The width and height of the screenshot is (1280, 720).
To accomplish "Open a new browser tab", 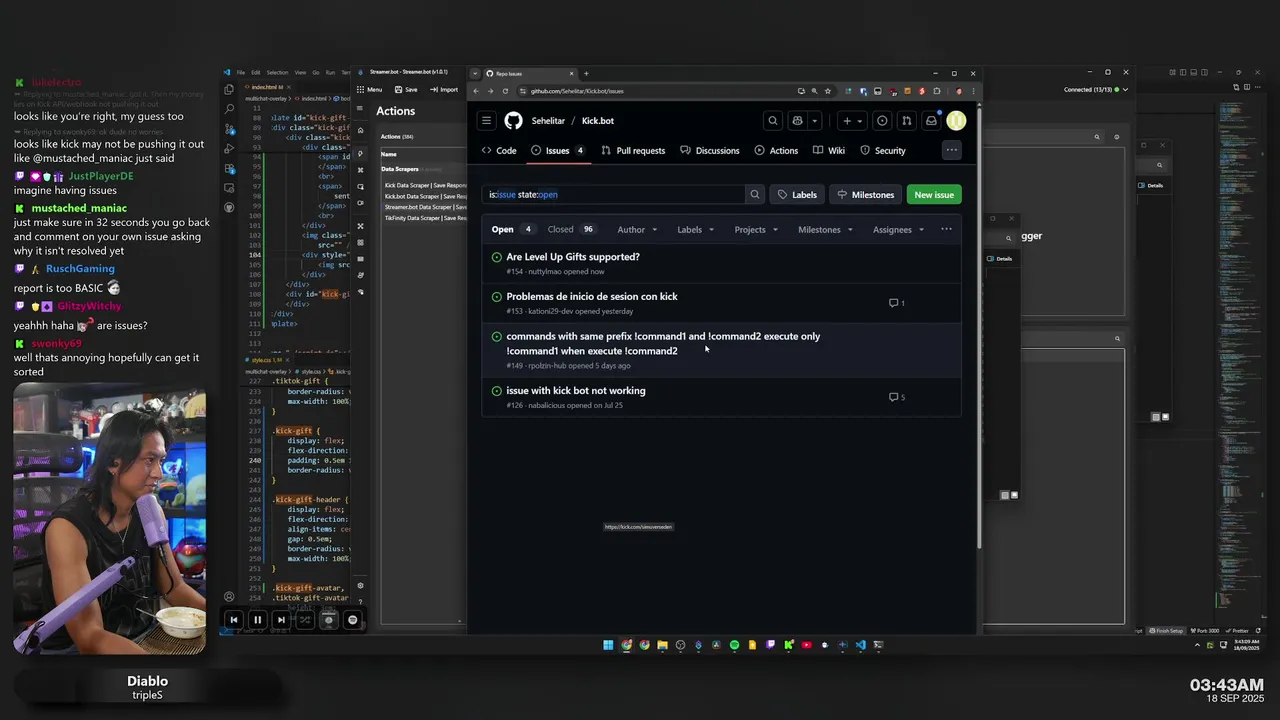I will 586,73.
